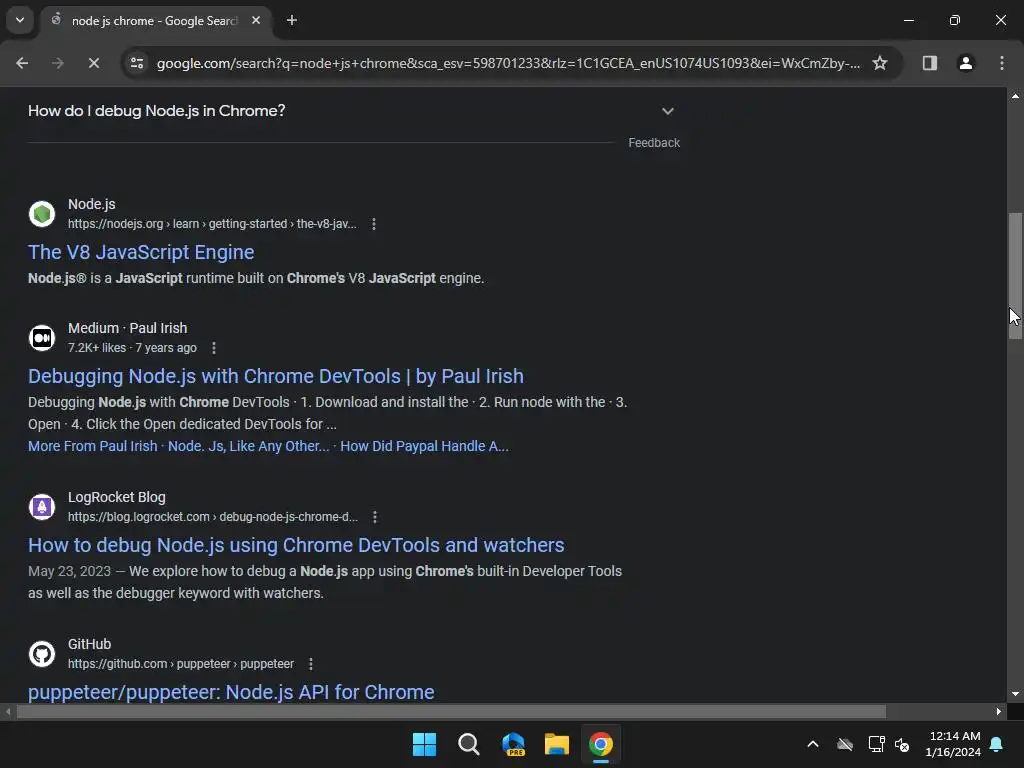The image size is (1024, 768).
Task: Open 'Node. Js, Like Any Other...' sublink
Action: (249, 447)
